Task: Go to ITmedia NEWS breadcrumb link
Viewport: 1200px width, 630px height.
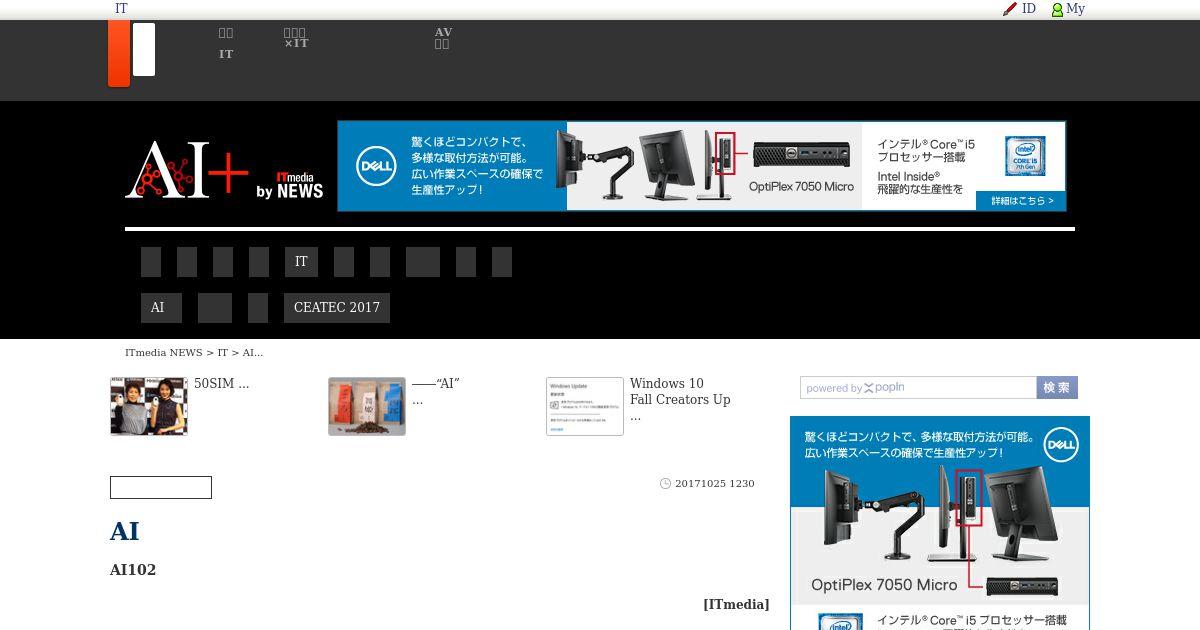Action: coord(164,353)
